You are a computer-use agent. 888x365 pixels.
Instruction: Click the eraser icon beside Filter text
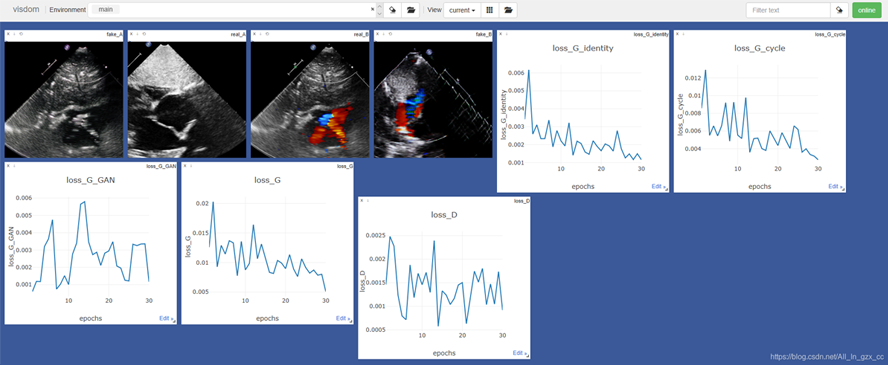click(x=839, y=10)
